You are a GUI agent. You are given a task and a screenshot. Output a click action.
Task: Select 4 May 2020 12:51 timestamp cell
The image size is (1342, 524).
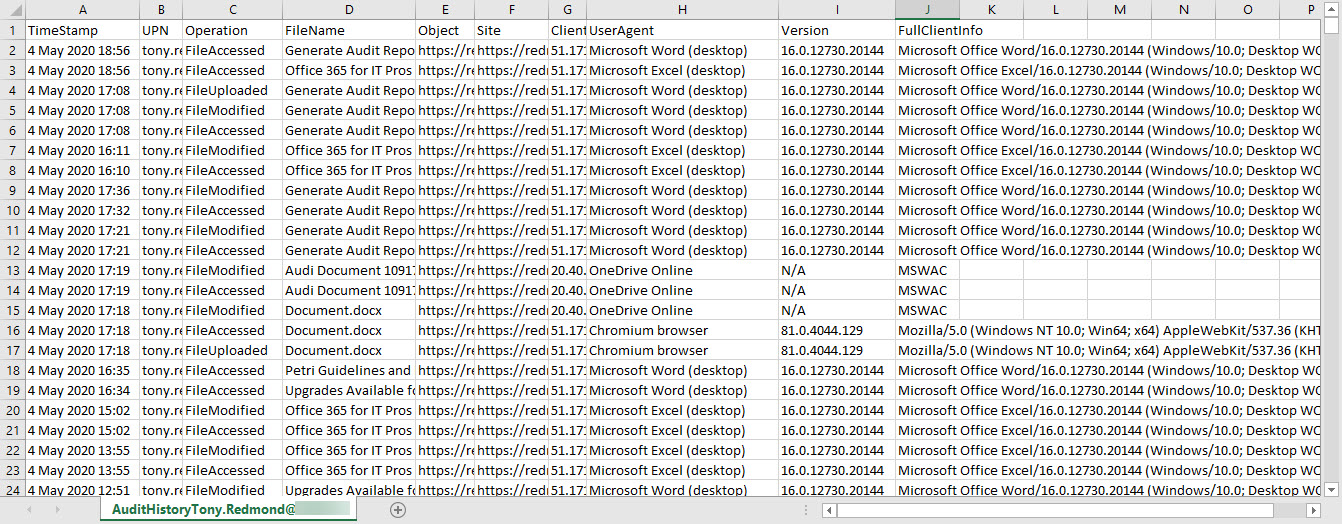tap(82, 489)
